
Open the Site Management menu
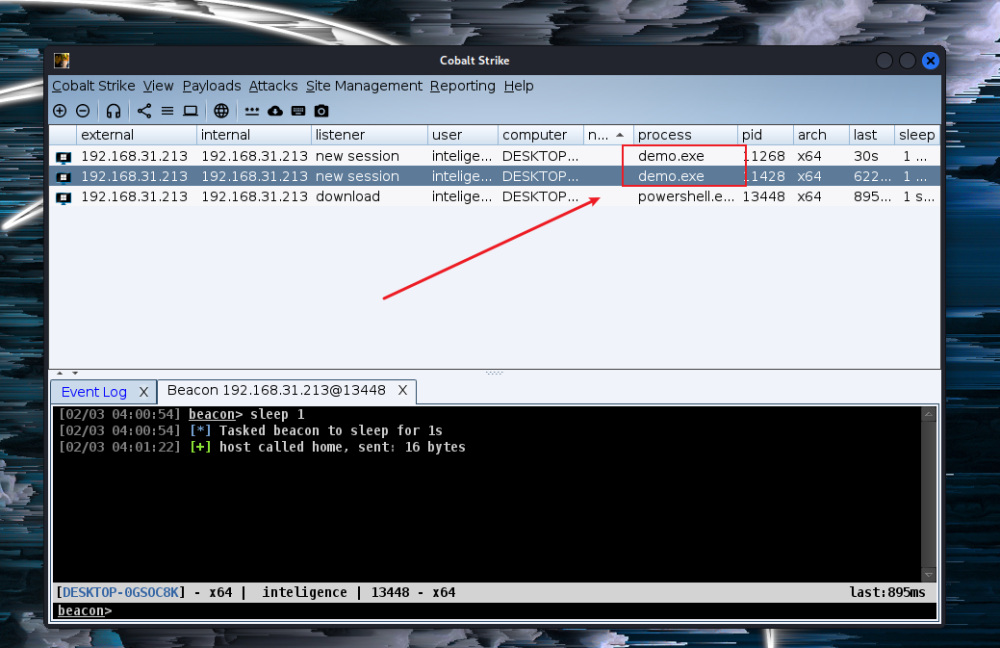point(364,85)
